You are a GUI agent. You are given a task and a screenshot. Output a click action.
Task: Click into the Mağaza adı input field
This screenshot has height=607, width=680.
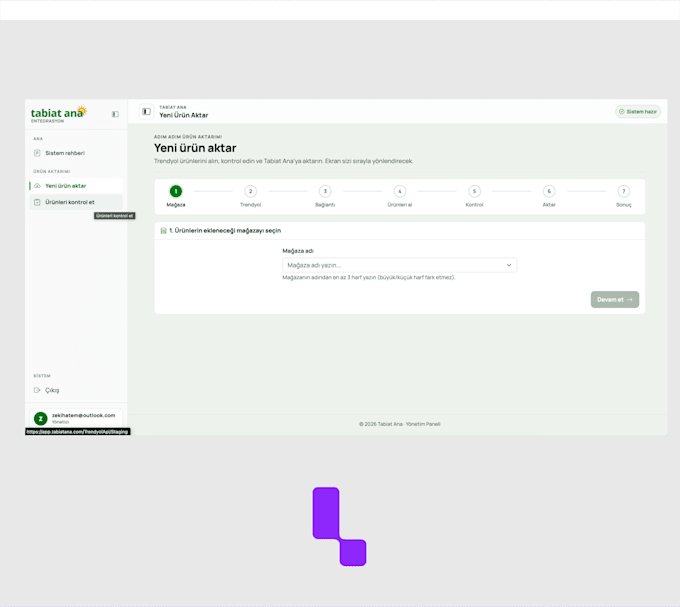pos(399,265)
